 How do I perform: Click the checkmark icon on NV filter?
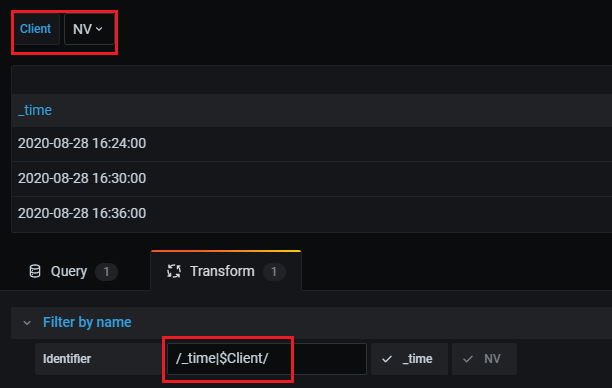pyautogui.click(x=468, y=359)
